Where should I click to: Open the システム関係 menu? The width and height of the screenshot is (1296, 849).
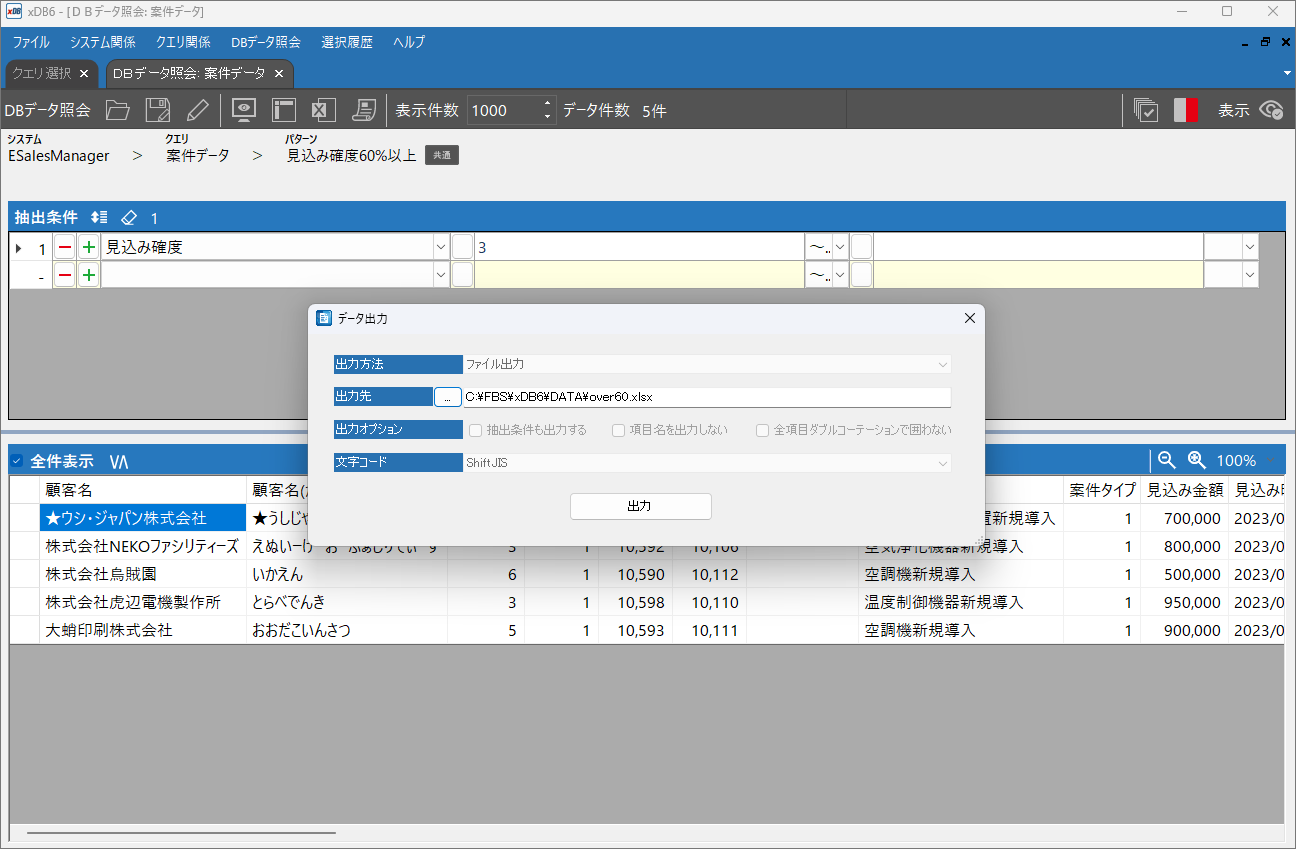[x=103, y=42]
